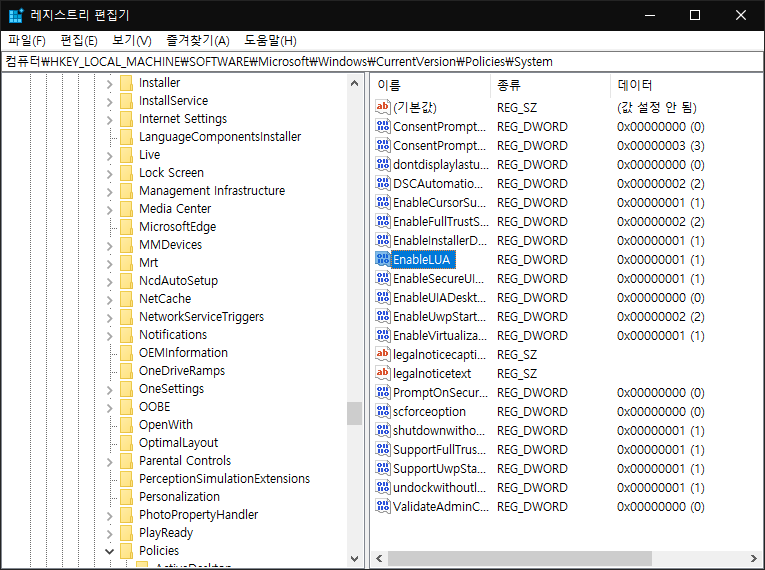
Task: Click the SupportFullTrus... value icon
Action: (382, 449)
